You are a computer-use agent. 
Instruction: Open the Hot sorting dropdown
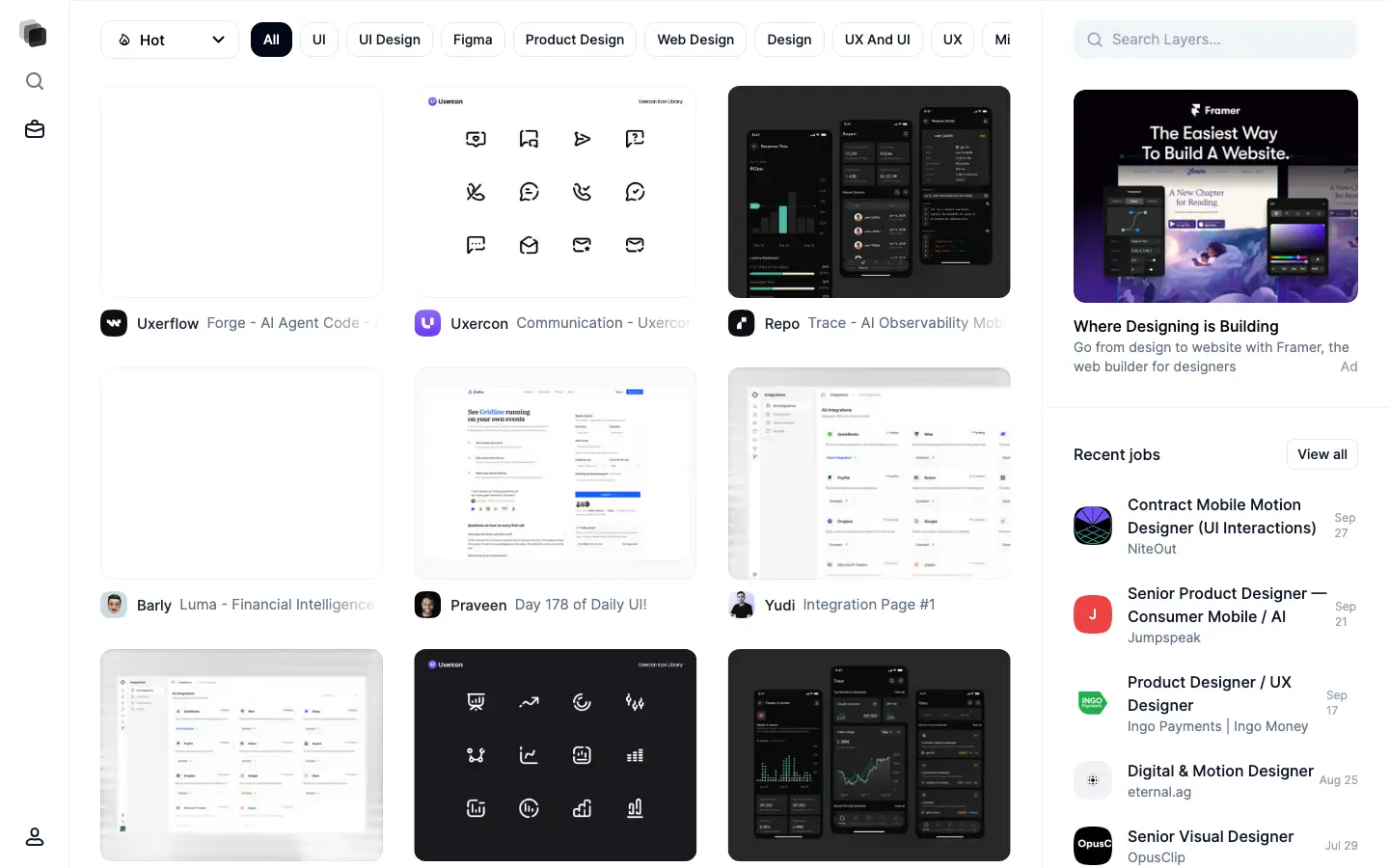coord(170,40)
